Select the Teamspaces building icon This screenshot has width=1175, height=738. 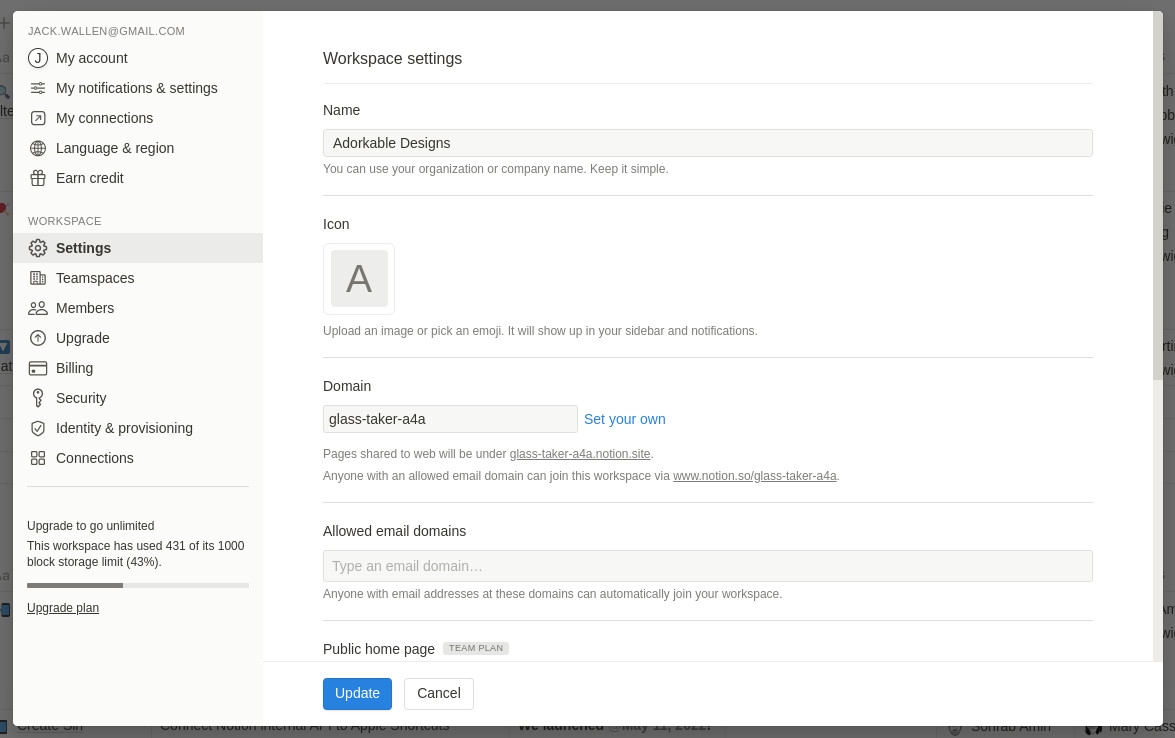tap(38, 278)
